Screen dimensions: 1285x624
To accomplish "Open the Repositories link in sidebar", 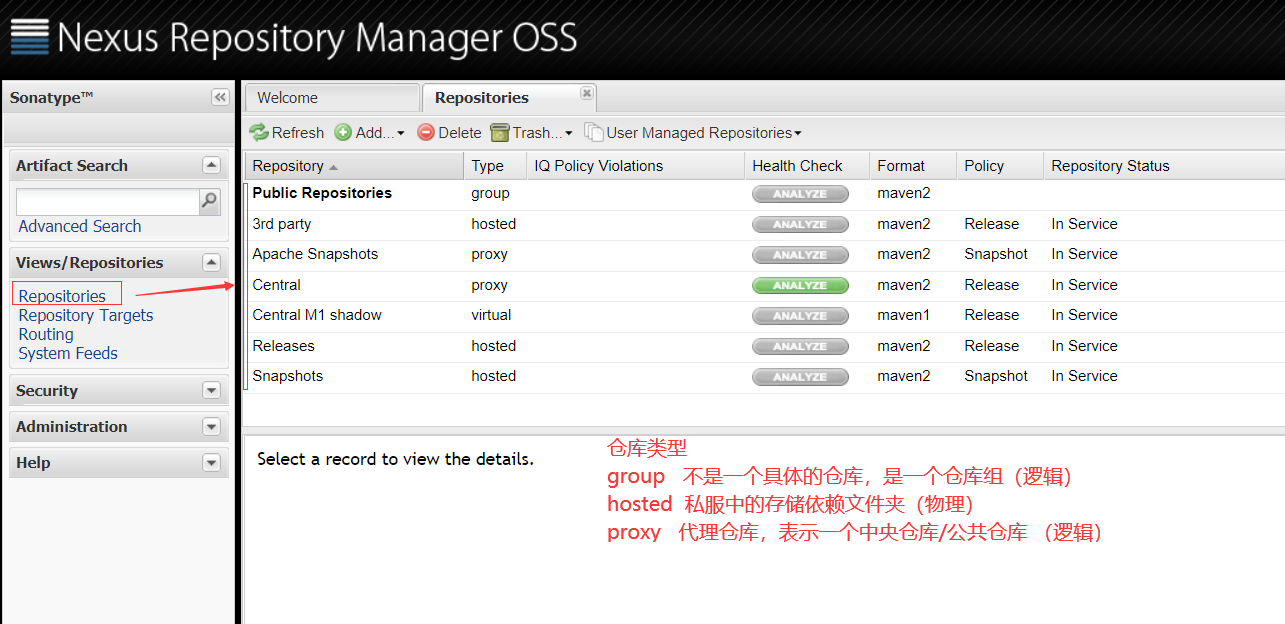I will pyautogui.click(x=62, y=296).
